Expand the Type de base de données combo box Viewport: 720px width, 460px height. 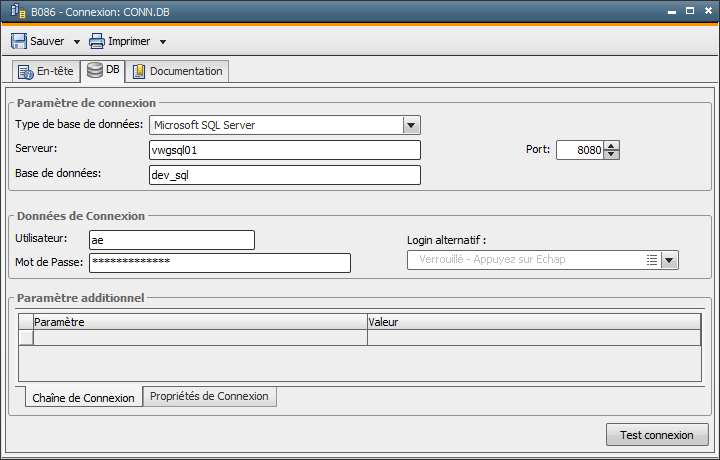pyautogui.click(x=411, y=125)
